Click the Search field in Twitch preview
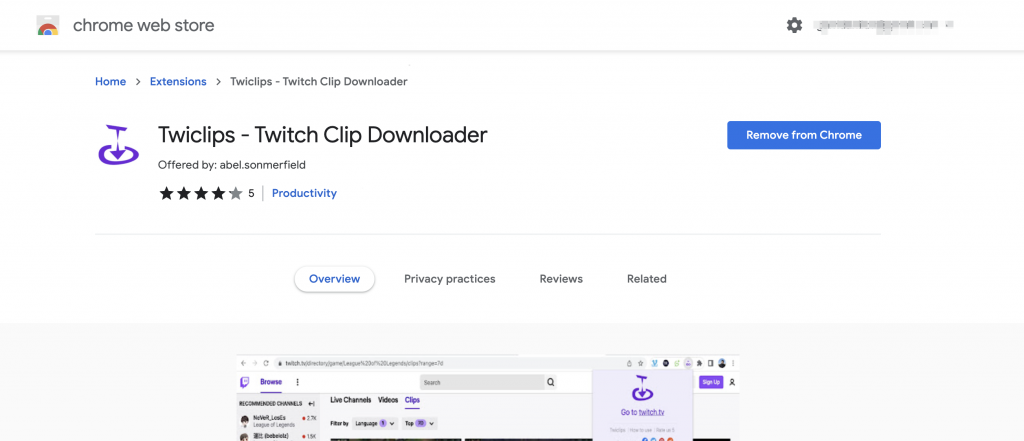This screenshot has height=441, width=1024. [482, 382]
